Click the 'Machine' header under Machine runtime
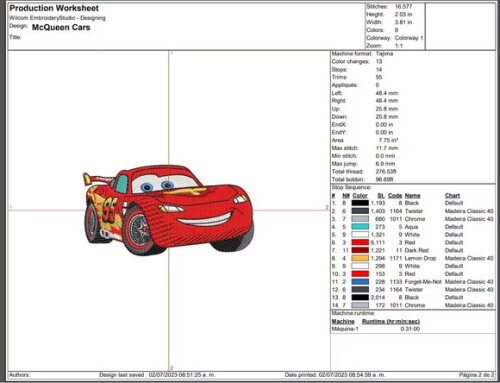 [343, 321]
